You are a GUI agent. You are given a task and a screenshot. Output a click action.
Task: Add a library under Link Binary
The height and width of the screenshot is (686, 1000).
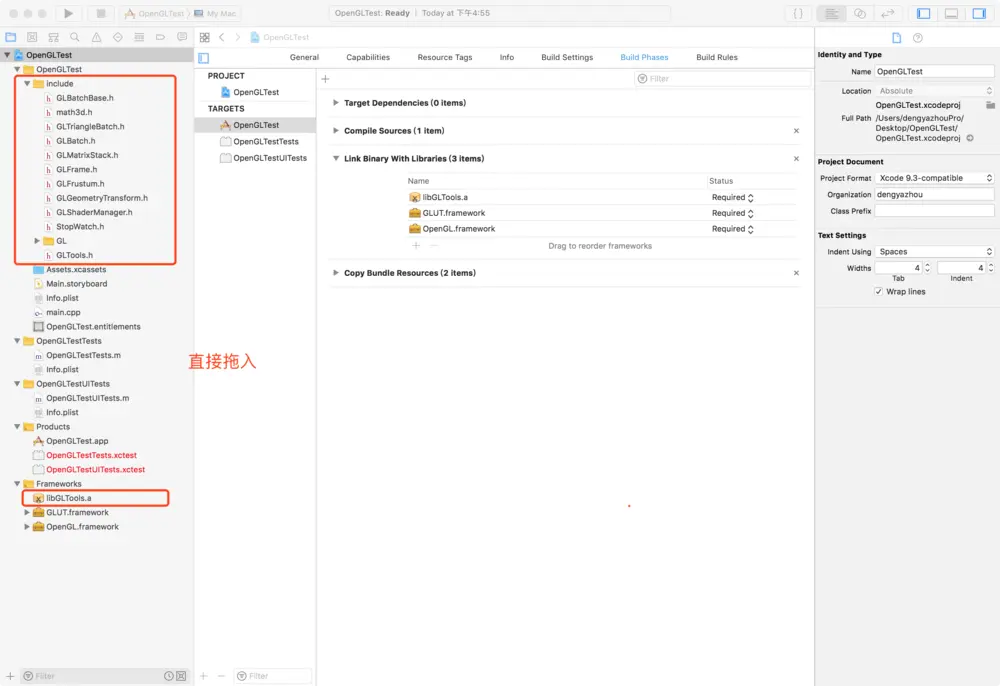(x=416, y=245)
